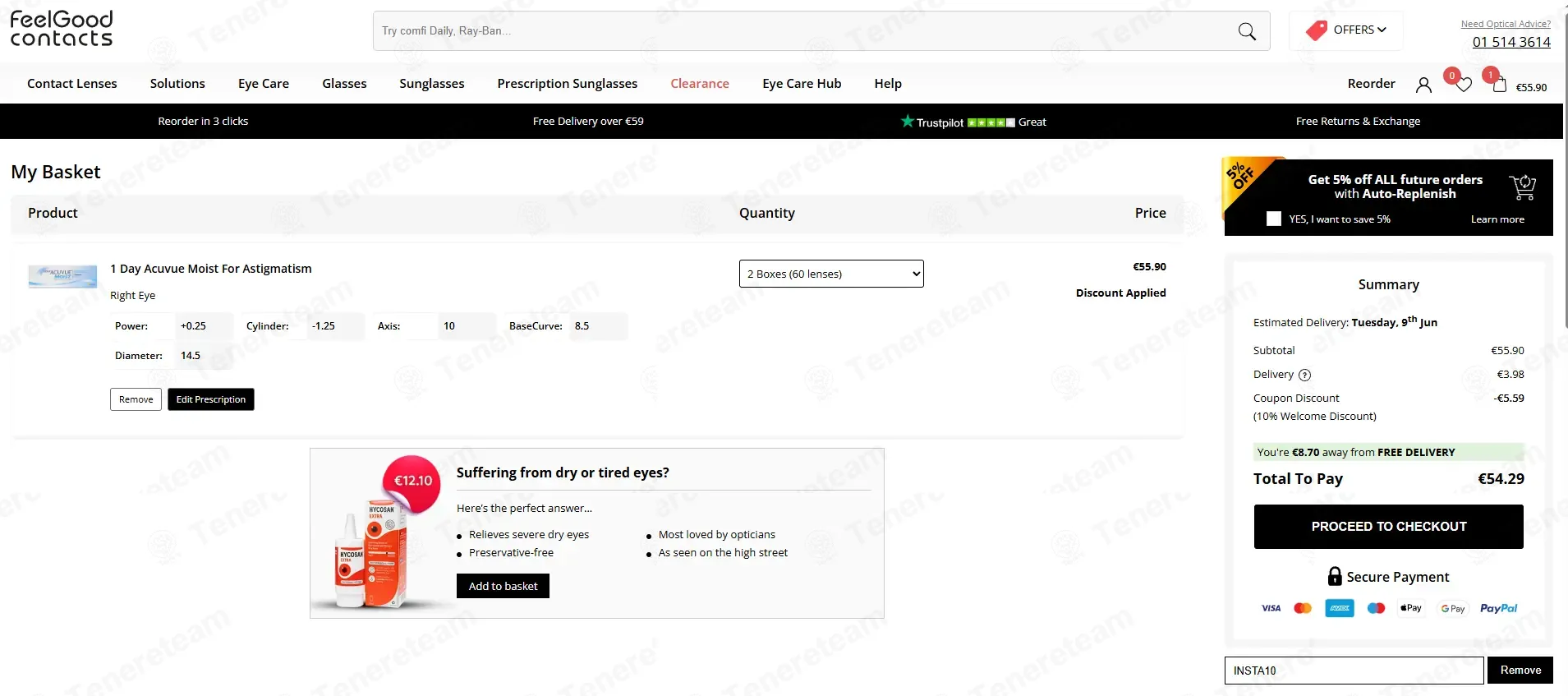This screenshot has width=1568, height=696.
Task: Open the account profile icon
Action: (1423, 85)
